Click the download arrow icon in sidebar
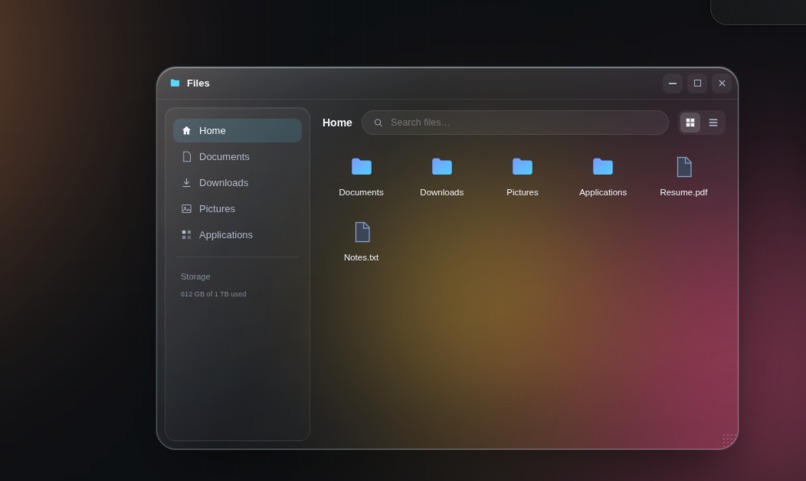The width and height of the screenshot is (806, 481). [187, 182]
